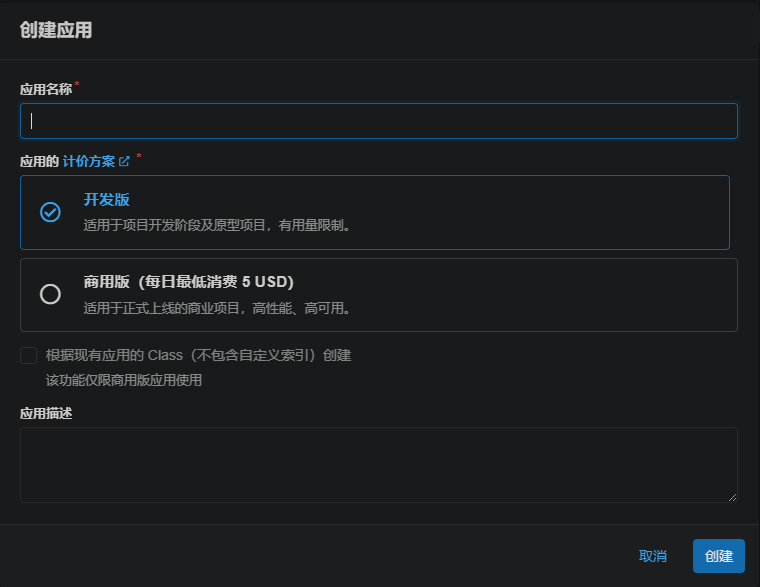Viewport: 760px width, 587px height.
Task: Focus the 应用描述 text area
Action: (x=378, y=464)
